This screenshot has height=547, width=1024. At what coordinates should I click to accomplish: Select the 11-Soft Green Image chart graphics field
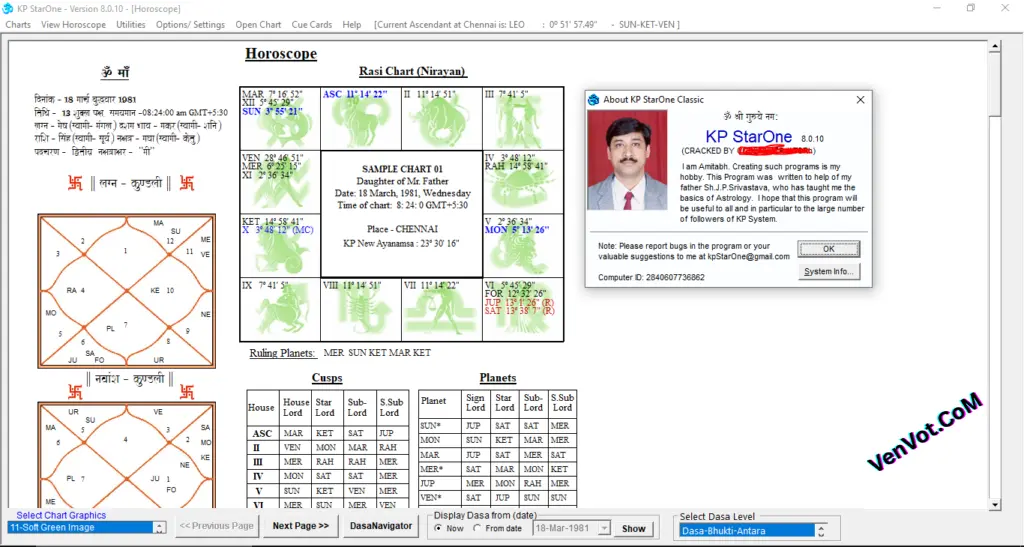coord(80,527)
